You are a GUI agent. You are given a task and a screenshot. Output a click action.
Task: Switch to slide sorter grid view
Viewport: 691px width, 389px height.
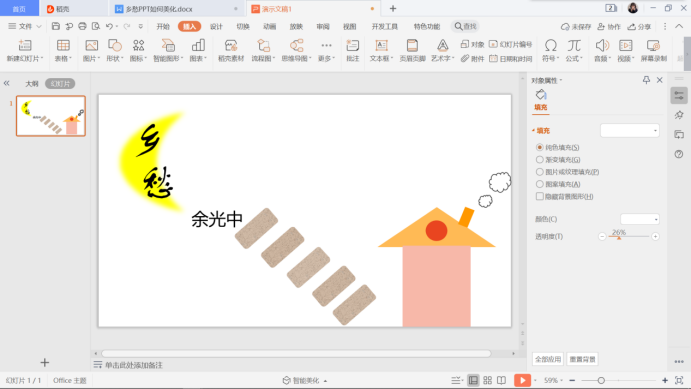pyautogui.click(x=487, y=380)
